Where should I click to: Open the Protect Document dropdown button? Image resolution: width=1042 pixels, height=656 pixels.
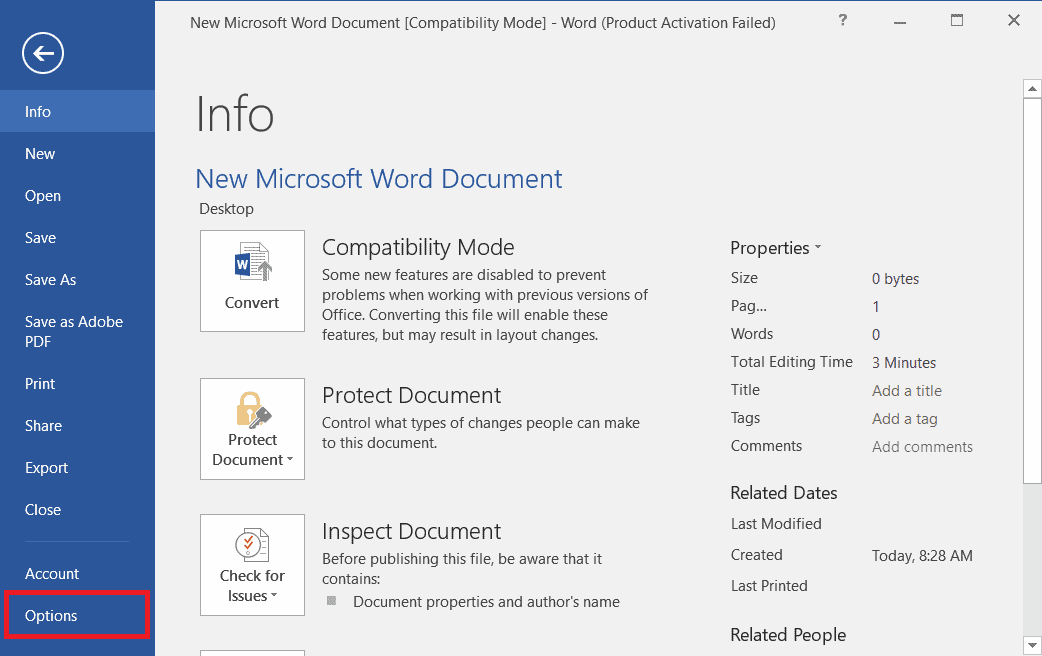click(253, 429)
